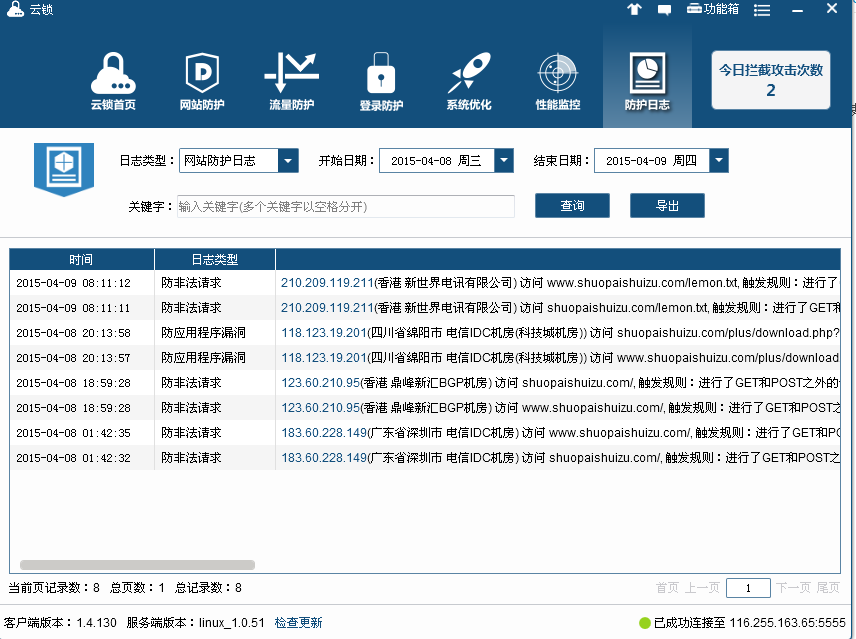Click the 导出 export button
This screenshot has height=639, width=856.
pos(667,206)
